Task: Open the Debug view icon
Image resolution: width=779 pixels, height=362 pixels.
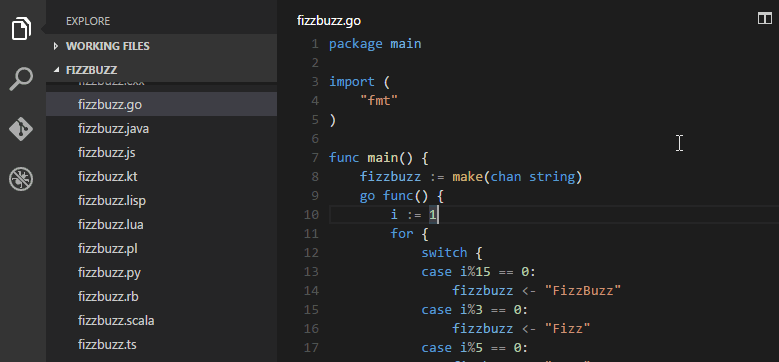Action: 21,179
